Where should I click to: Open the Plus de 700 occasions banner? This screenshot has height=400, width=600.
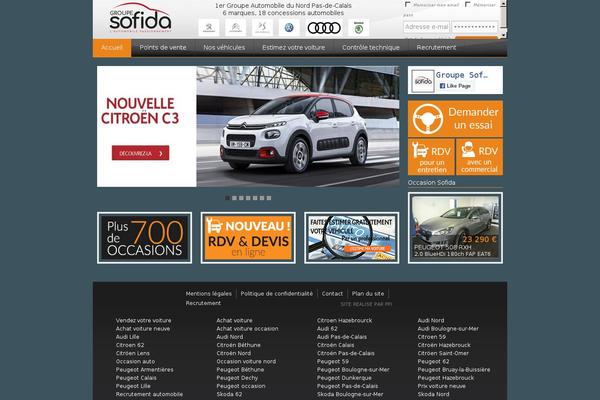(145, 238)
